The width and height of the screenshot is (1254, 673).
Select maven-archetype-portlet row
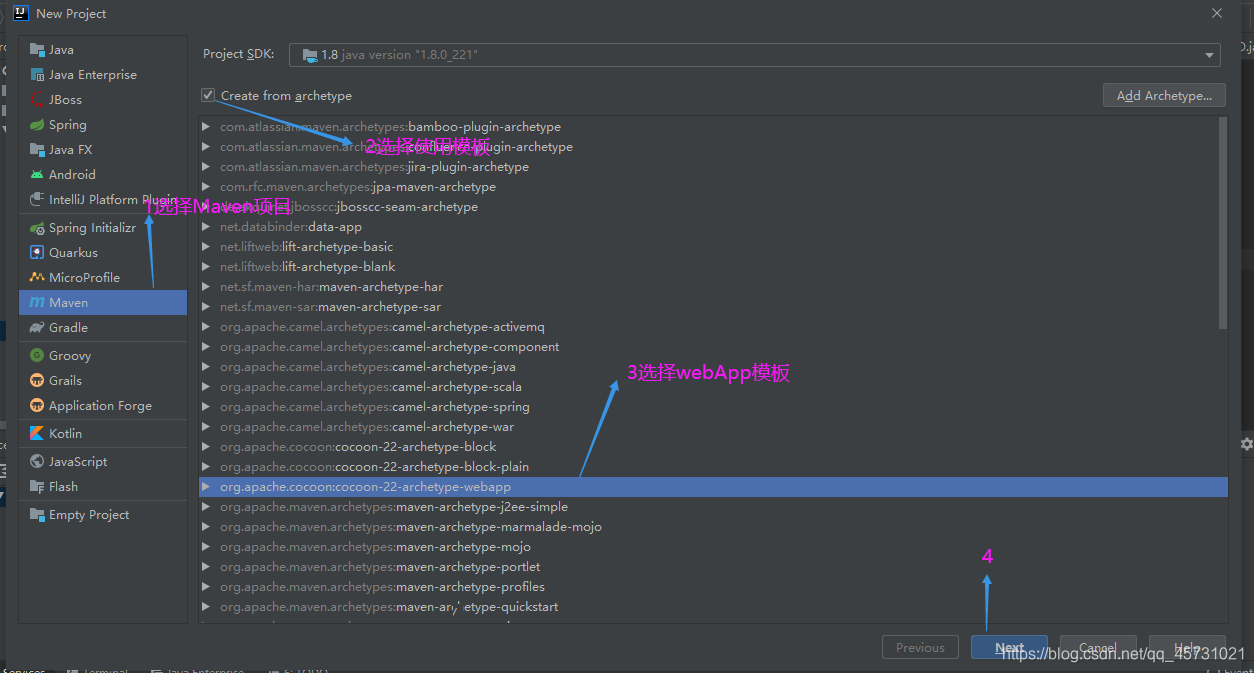coord(713,567)
